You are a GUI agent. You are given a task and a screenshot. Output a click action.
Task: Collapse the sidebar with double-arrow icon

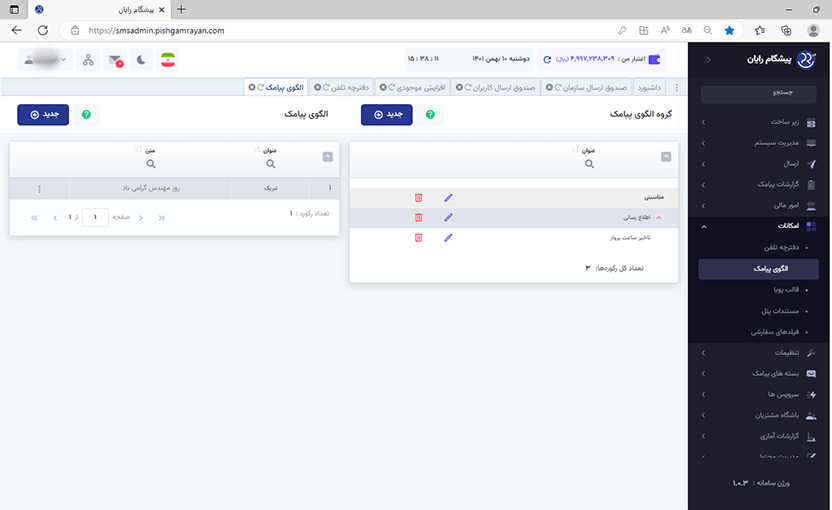pos(707,60)
